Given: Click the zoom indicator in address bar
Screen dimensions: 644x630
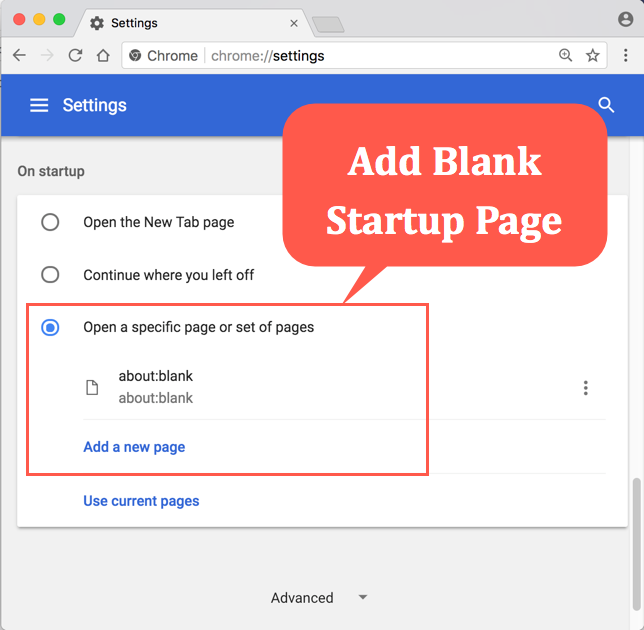Looking at the screenshot, I should coord(566,56).
